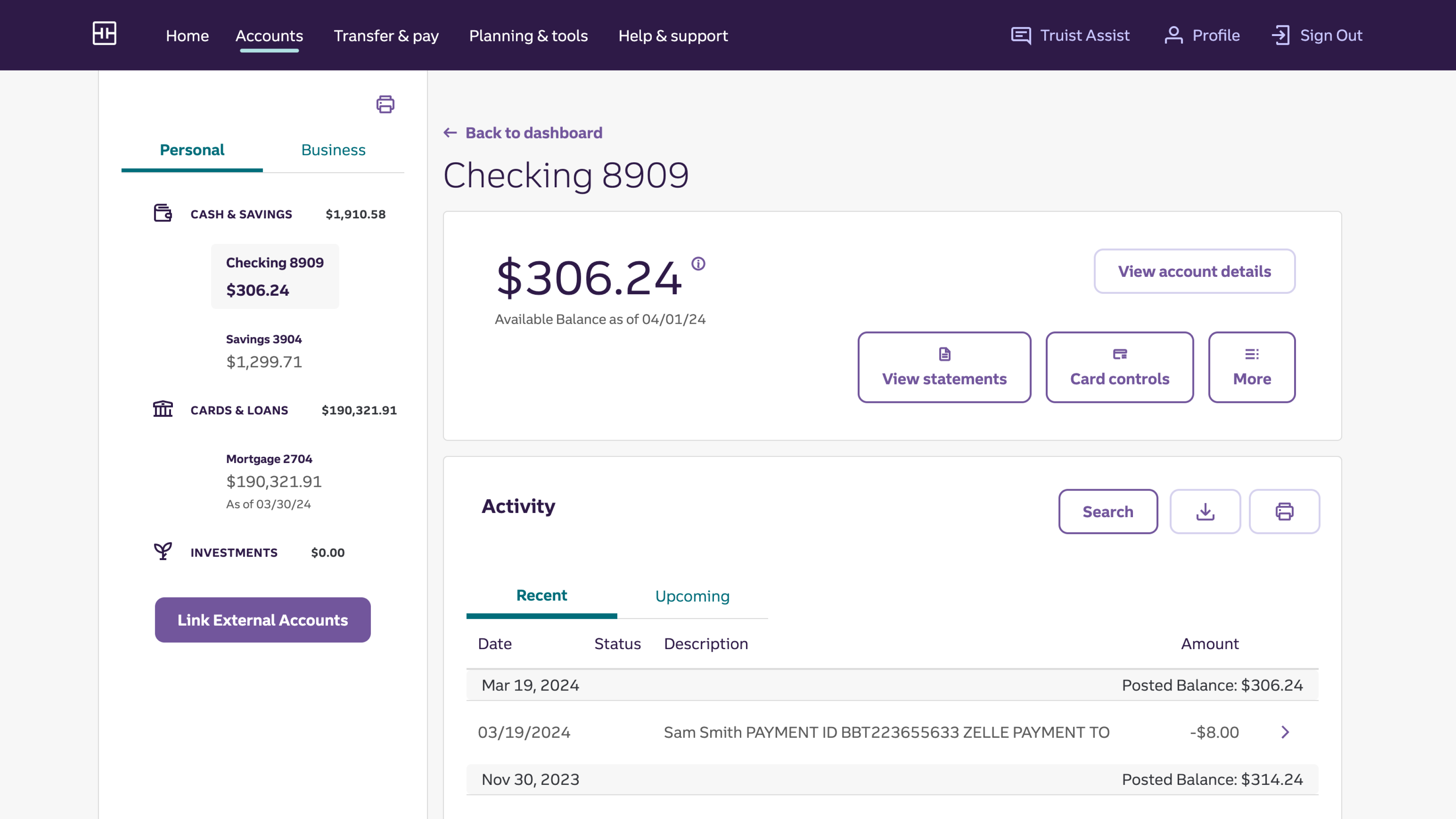Click Link External Accounts button
The width and height of the screenshot is (1456, 819).
click(263, 620)
